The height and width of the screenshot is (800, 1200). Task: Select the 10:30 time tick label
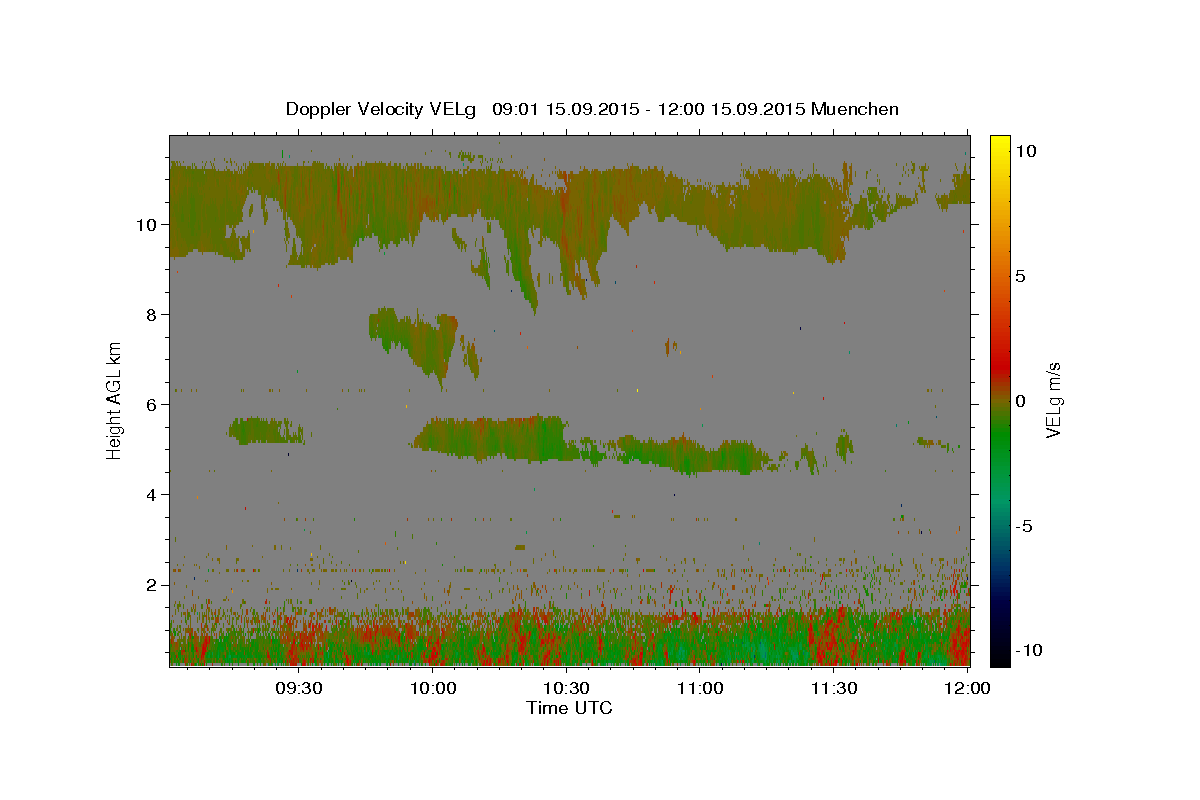(567, 688)
